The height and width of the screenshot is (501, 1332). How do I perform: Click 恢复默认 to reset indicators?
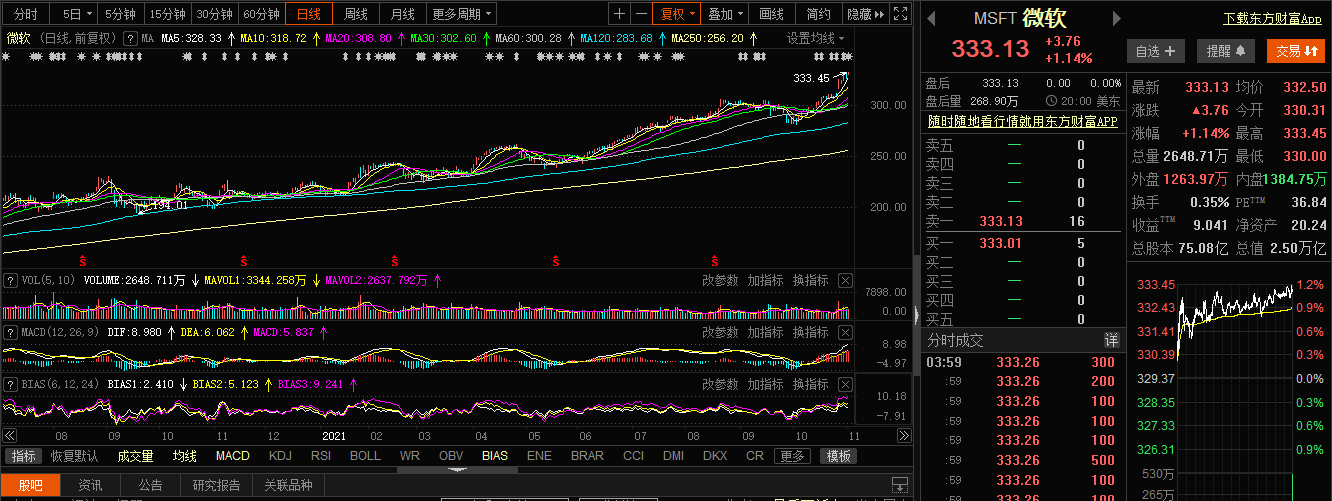point(75,456)
